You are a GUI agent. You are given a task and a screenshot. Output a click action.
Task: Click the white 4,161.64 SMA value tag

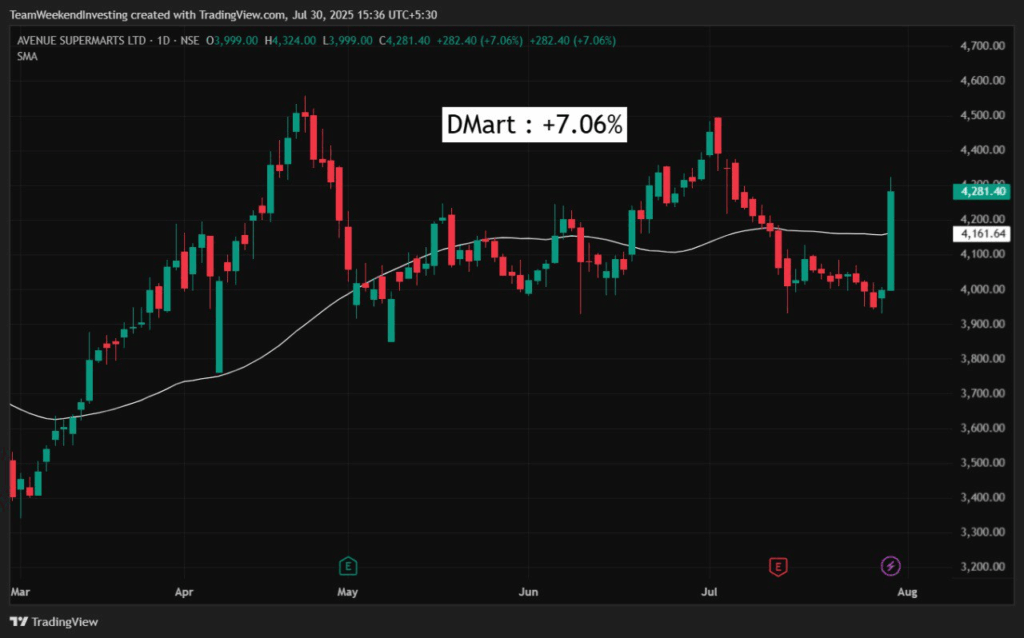(x=982, y=234)
